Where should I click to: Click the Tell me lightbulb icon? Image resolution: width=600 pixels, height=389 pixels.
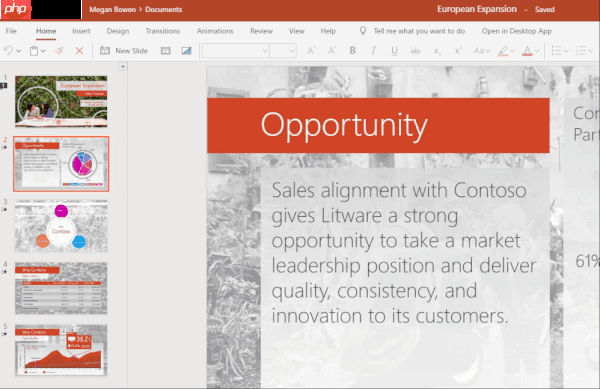(x=363, y=31)
